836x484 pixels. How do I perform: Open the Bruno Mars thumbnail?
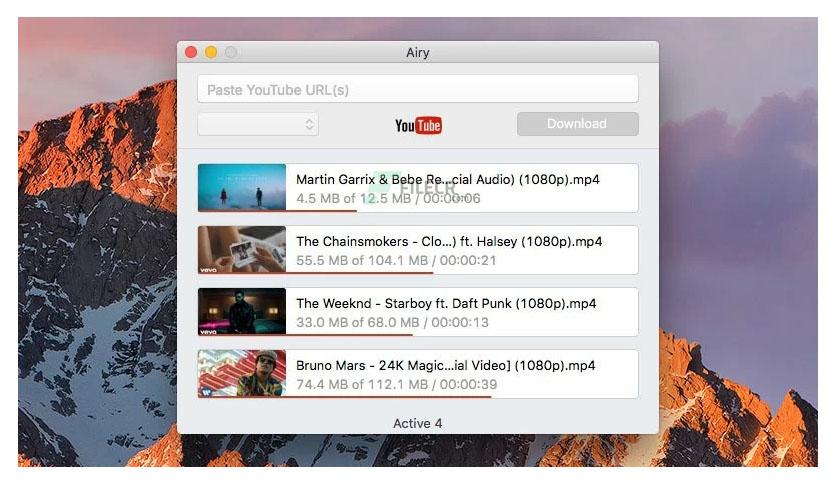[242, 373]
